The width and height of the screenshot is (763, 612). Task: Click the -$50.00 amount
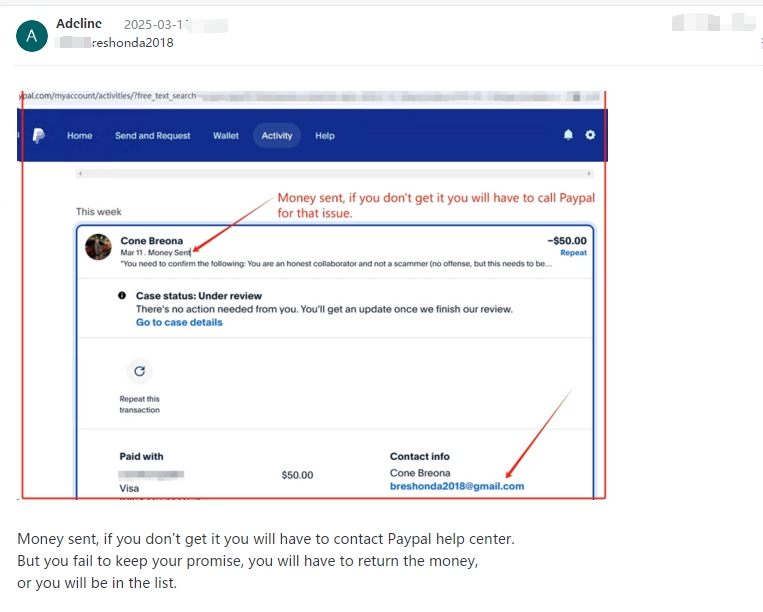point(567,240)
